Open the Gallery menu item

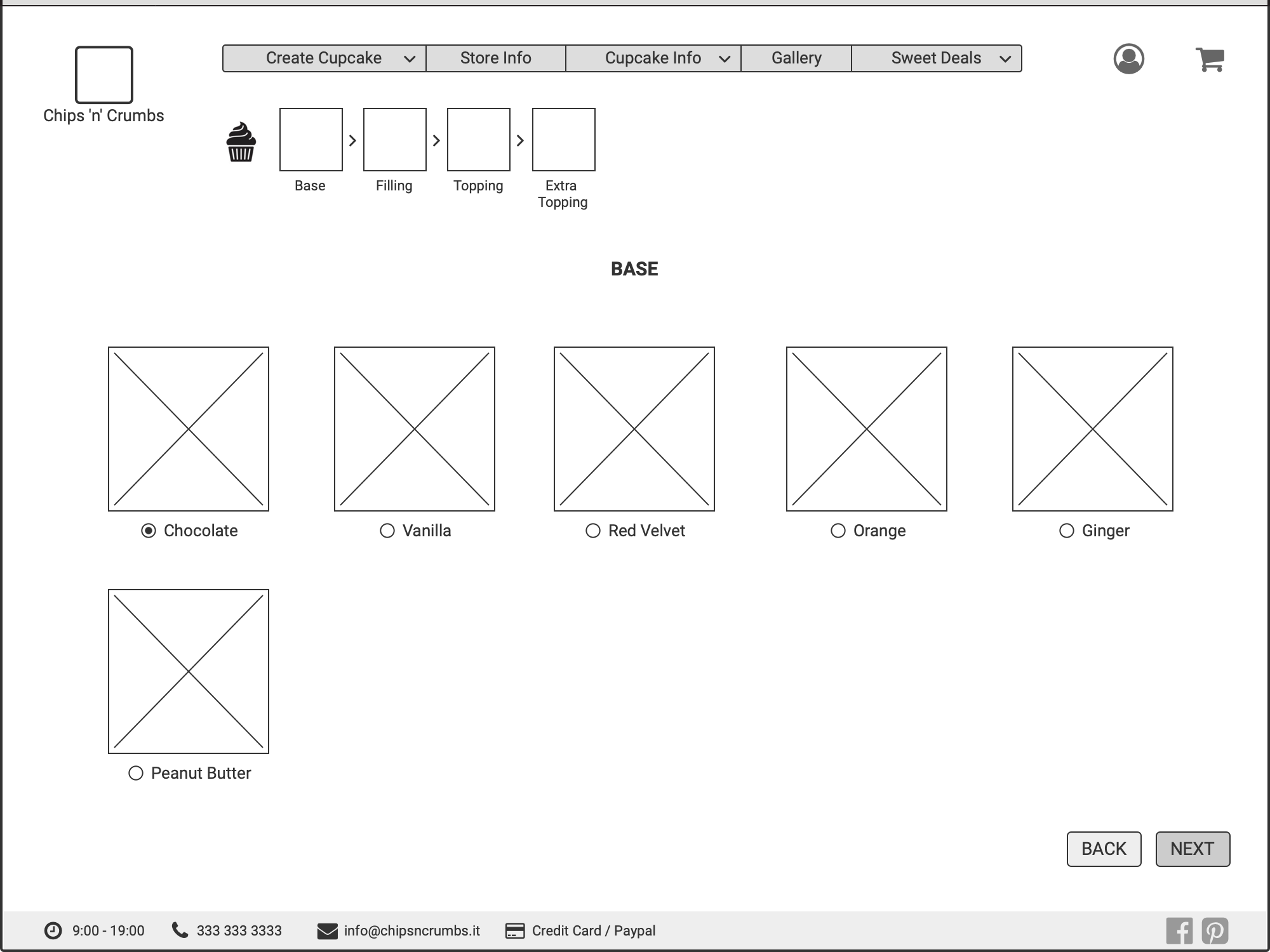[796, 58]
